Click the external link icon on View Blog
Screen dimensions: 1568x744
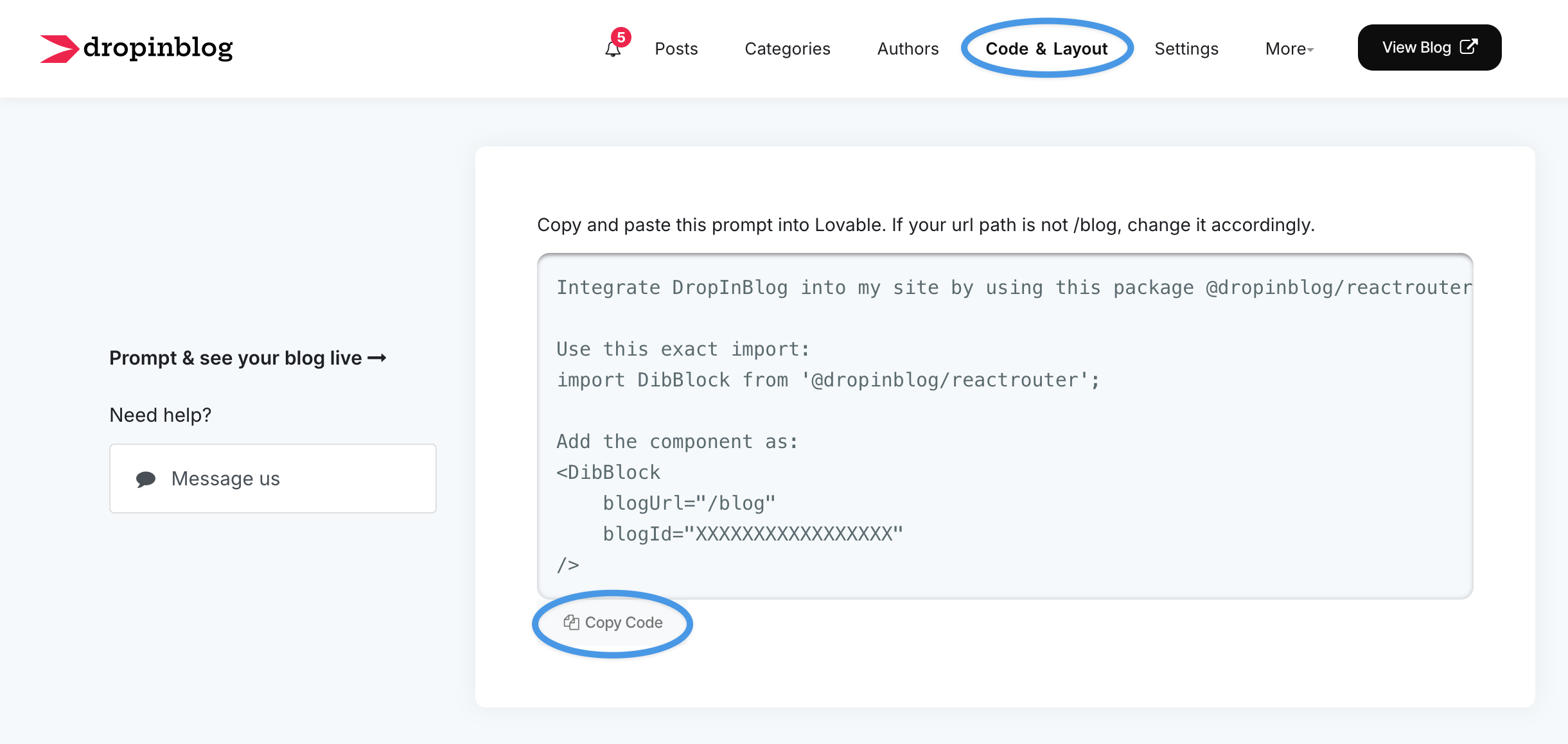point(1468,47)
